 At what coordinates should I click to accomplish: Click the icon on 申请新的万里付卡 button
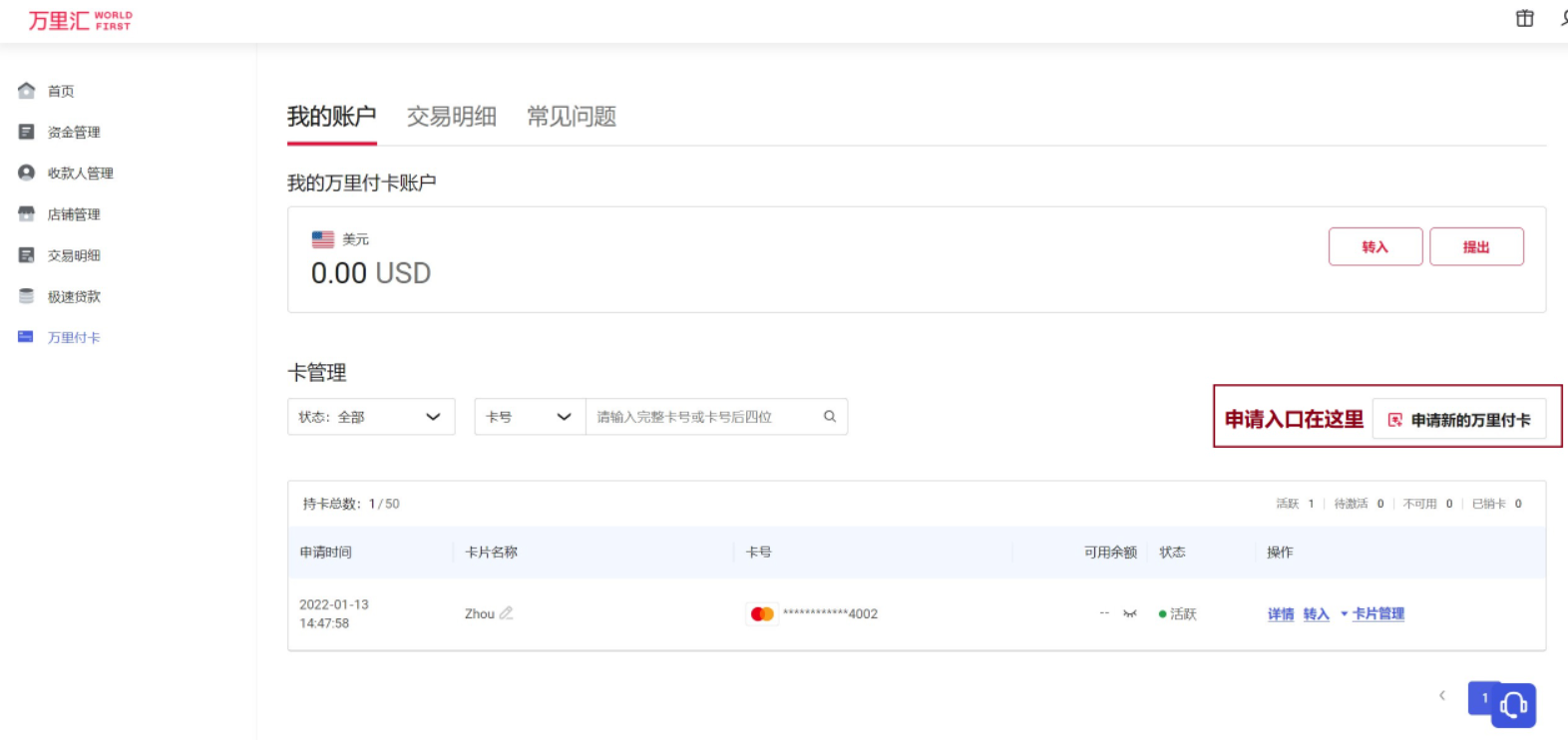(x=1395, y=420)
